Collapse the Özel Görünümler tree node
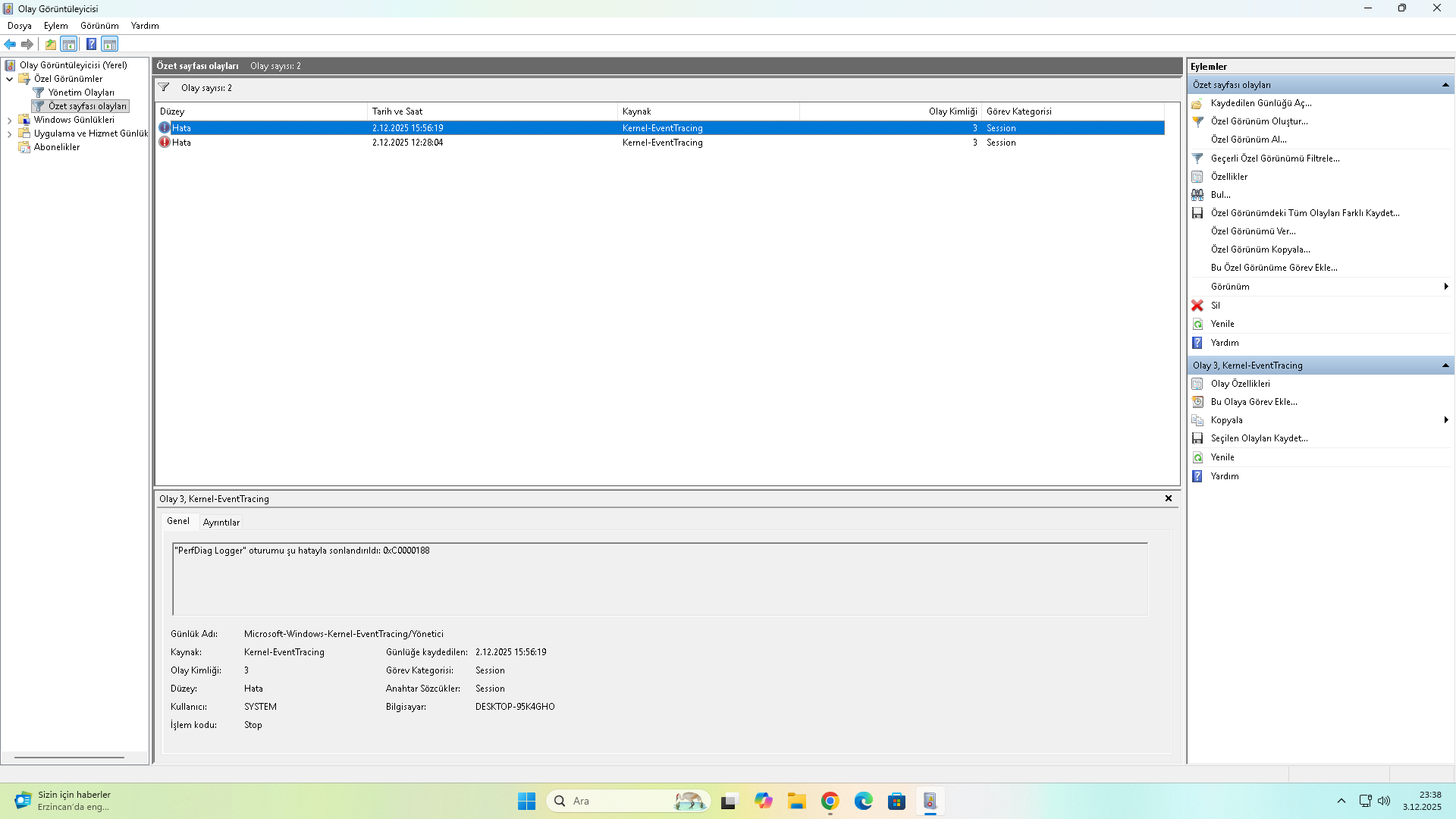1456x819 pixels. click(9, 79)
